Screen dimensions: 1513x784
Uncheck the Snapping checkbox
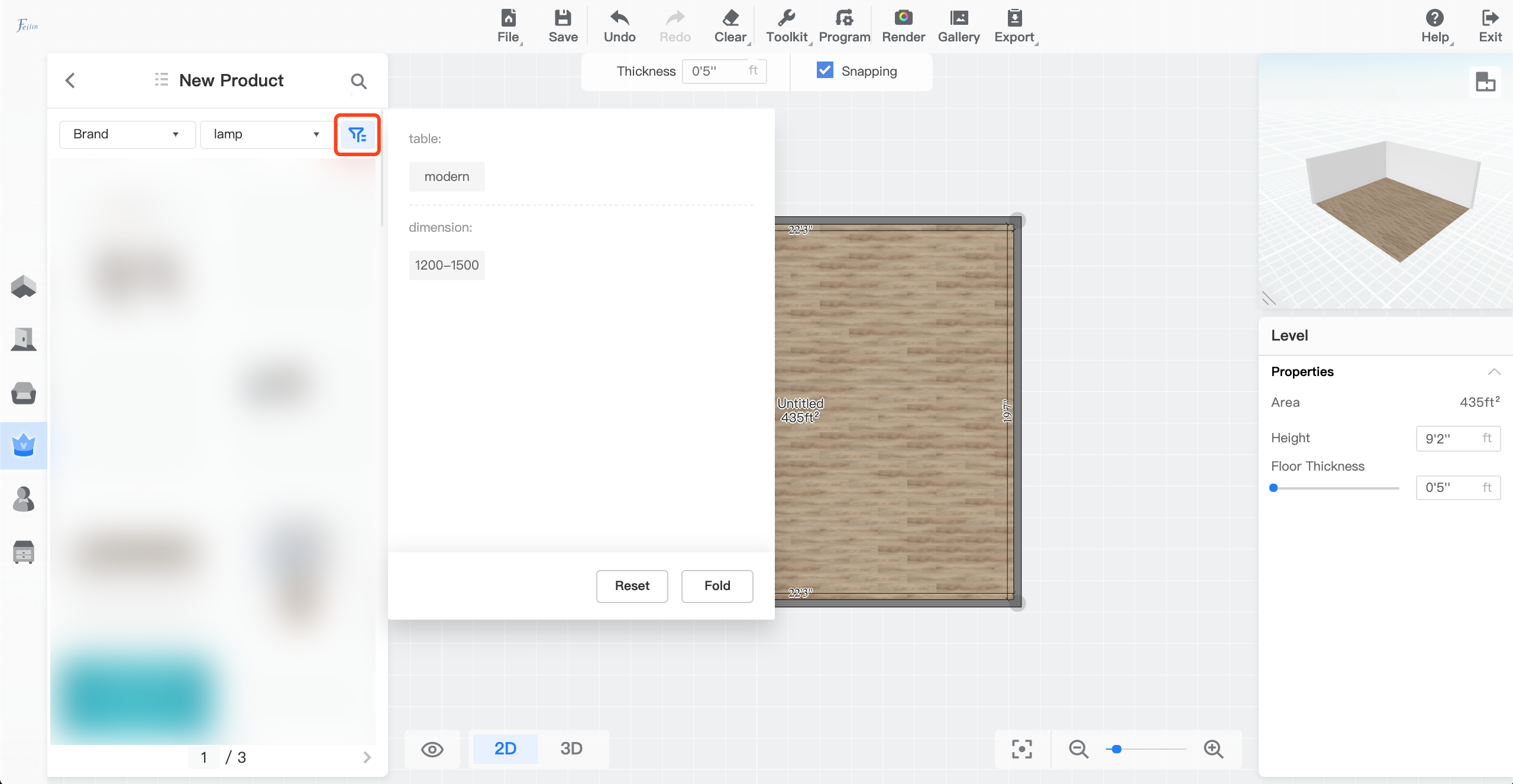[x=825, y=70]
